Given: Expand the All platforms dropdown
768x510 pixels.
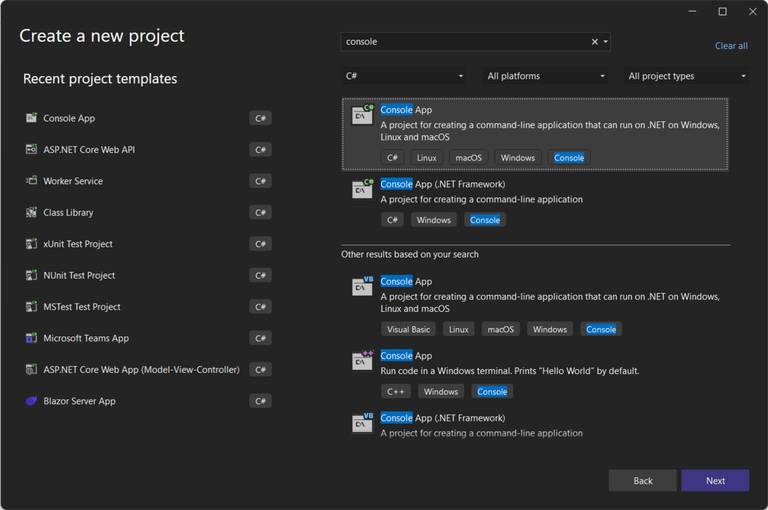Looking at the screenshot, I should point(545,76).
